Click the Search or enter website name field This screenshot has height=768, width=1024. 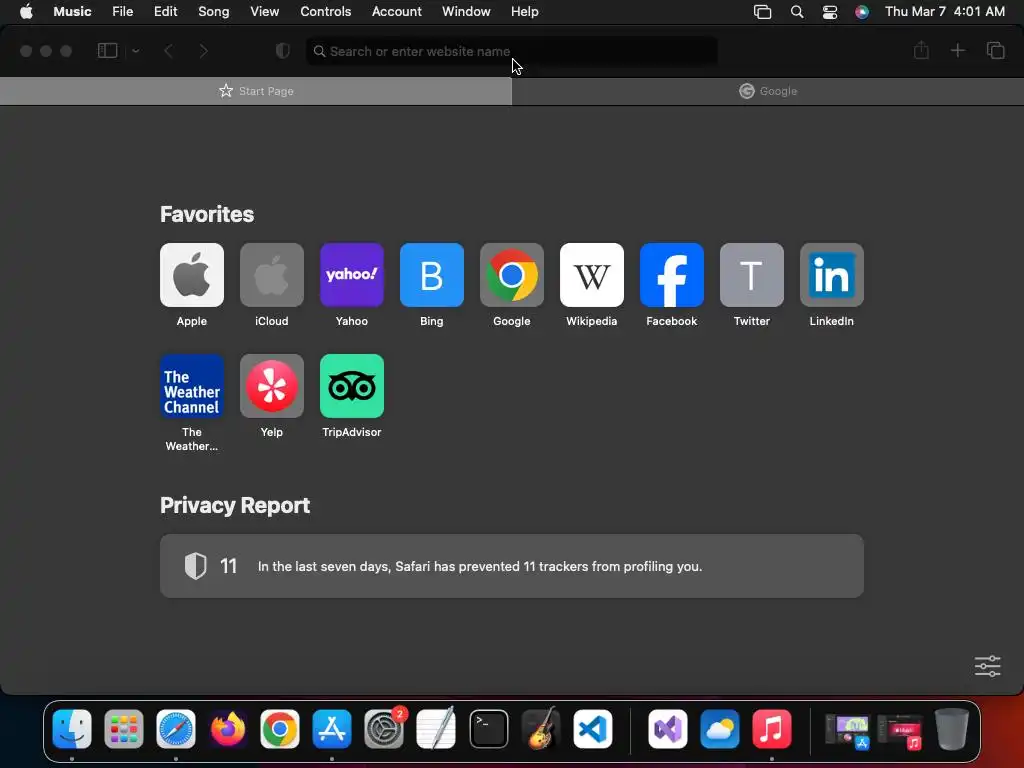pyautogui.click(x=511, y=51)
